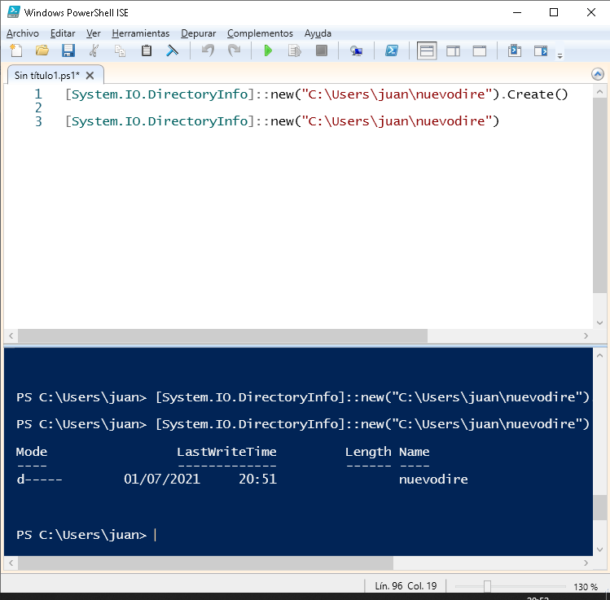Click the PowerShell ISE title bar app icon
This screenshot has height=600, width=610.
[x=13, y=12]
